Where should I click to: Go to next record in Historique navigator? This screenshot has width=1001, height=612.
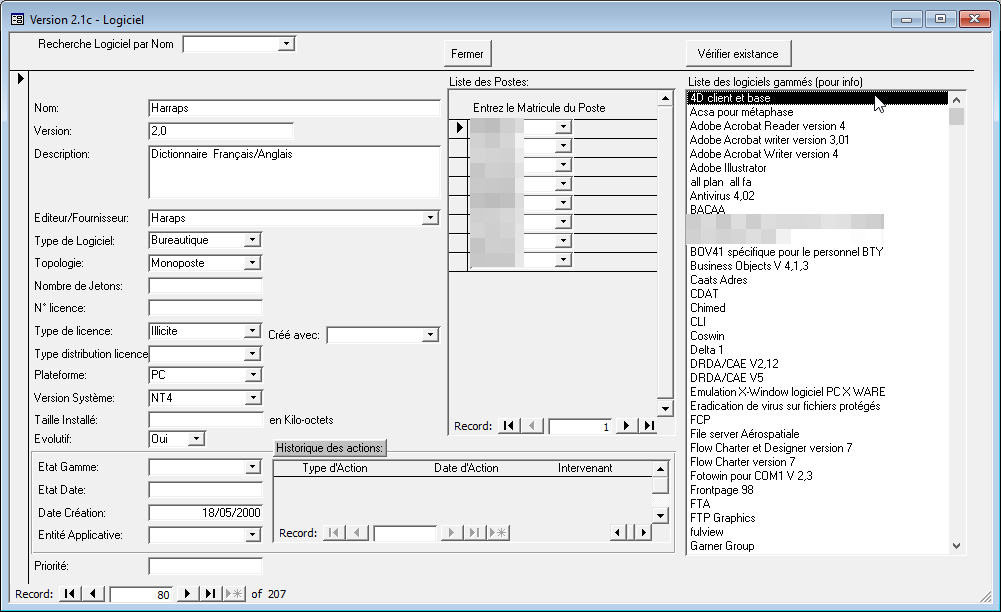pyautogui.click(x=451, y=532)
